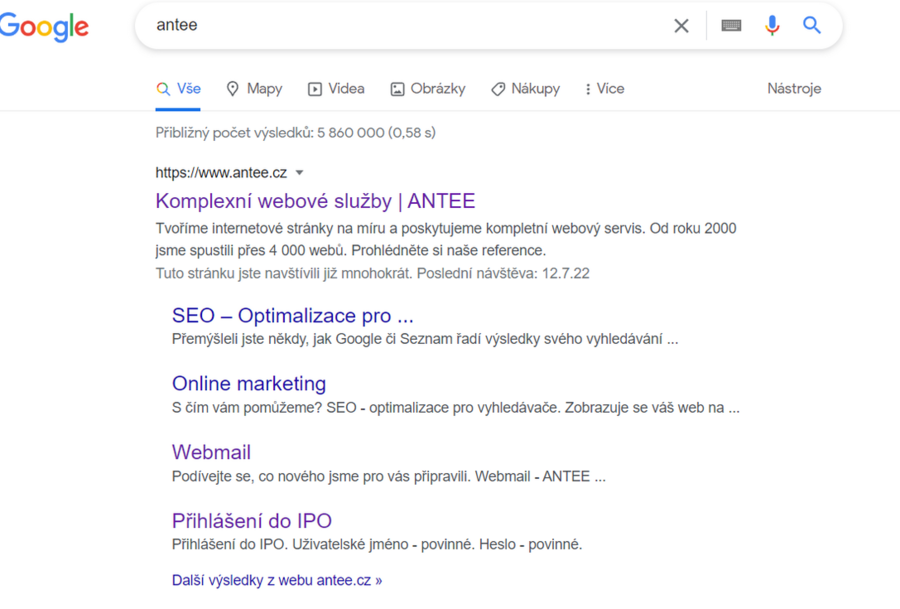The image size is (900, 609).
Task: Expand the arrow next to antee.cz URL
Action: coord(299,173)
